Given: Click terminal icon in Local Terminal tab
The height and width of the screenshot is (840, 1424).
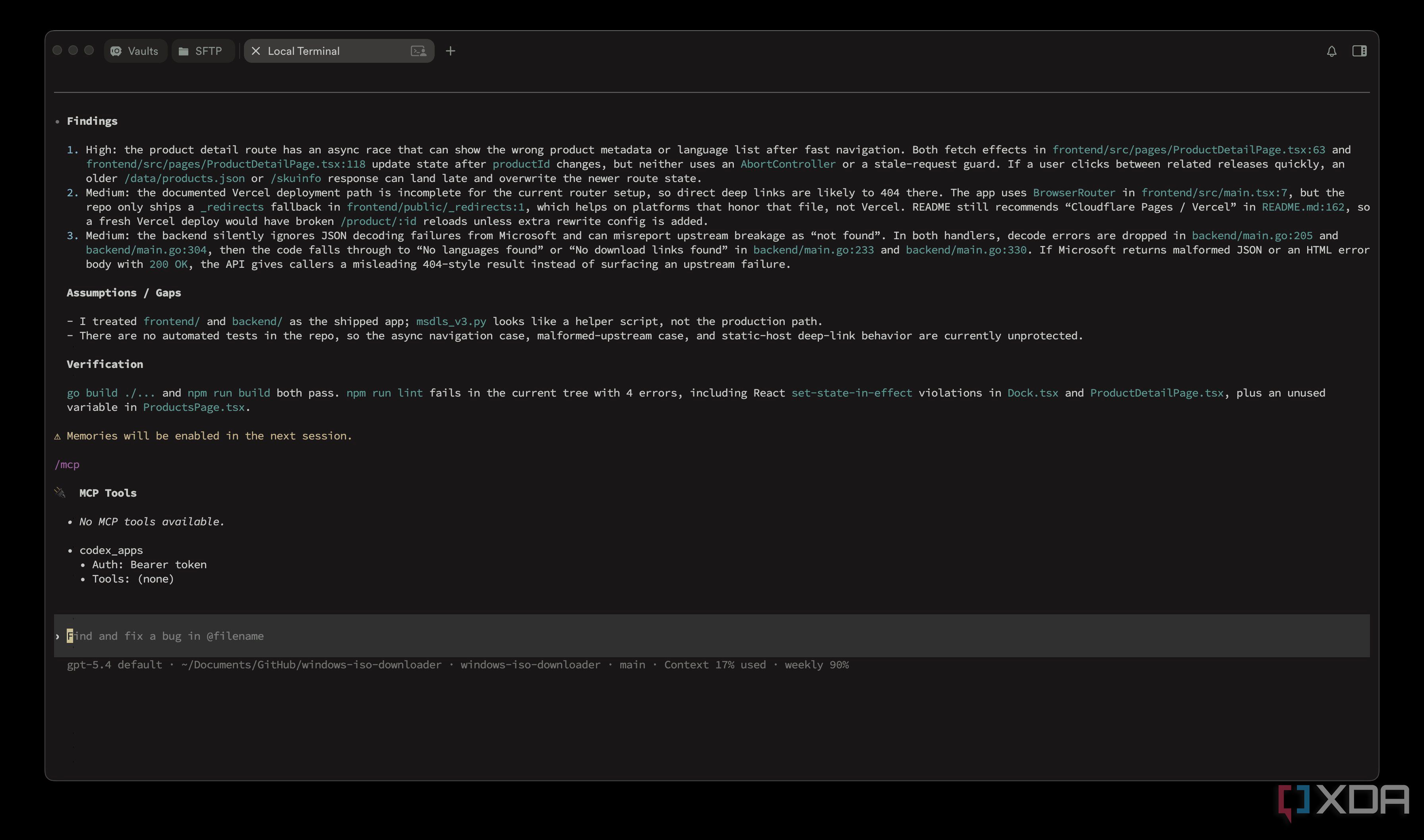Looking at the screenshot, I should (418, 51).
